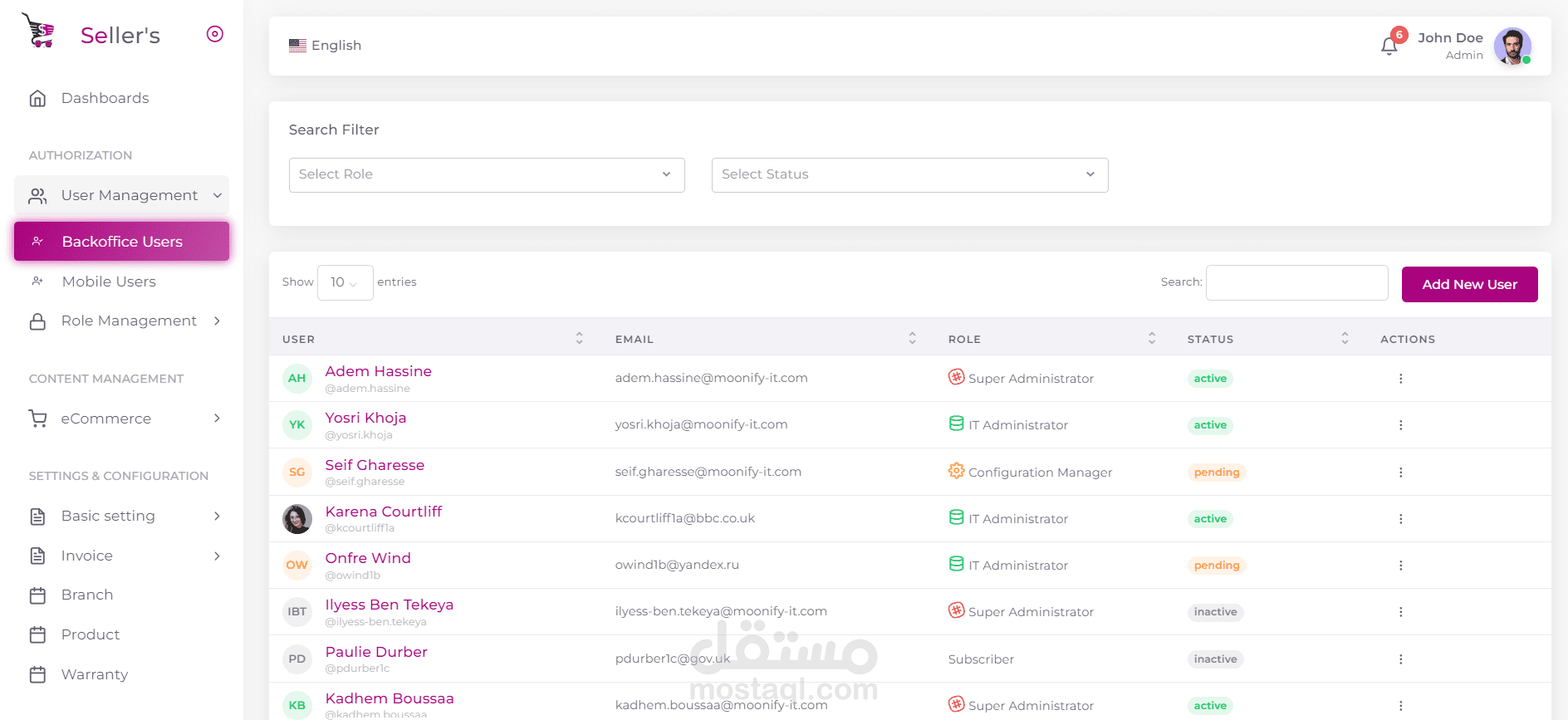The width and height of the screenshot is (1568, 720).
Task: Open three-dot actions for Yosri Khoja
Action: coord(1400,425)
